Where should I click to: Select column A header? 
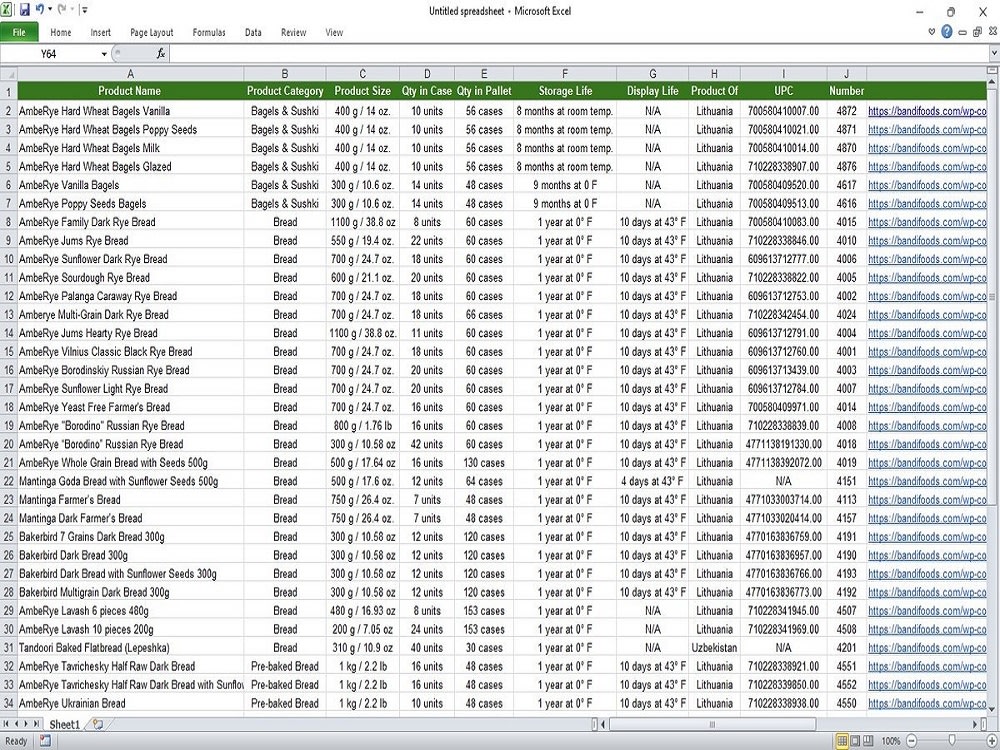click(130, 74)
